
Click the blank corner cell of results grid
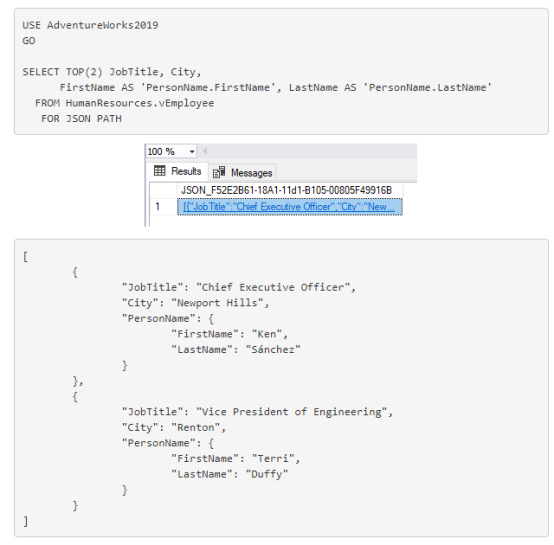pyautogui.click(x=164, y=190)
